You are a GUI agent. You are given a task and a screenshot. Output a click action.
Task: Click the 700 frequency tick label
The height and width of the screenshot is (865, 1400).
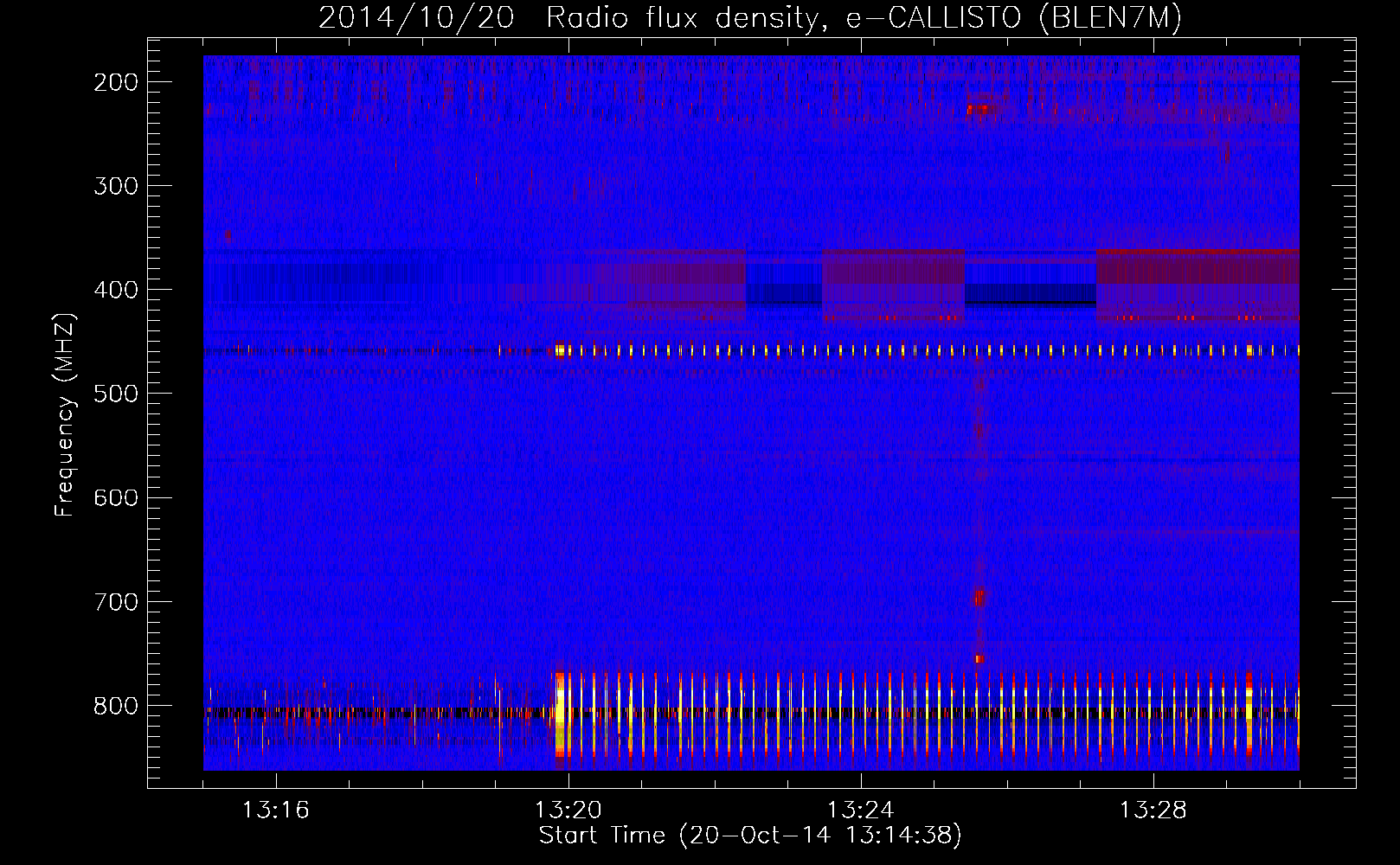coord(115,601)
